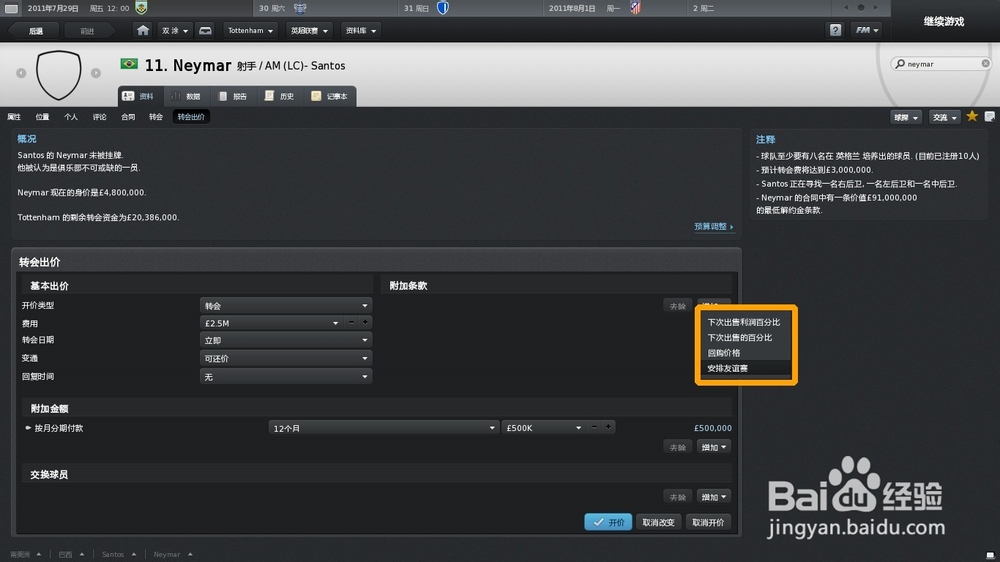Open the FM menu dropdown

pos(867,30)
